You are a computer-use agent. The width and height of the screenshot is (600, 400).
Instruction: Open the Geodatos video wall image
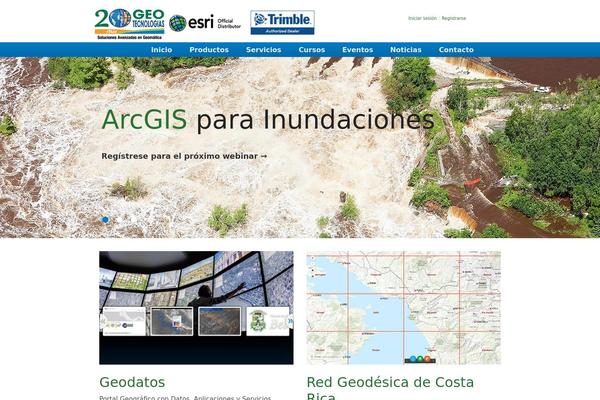(196, 308)
